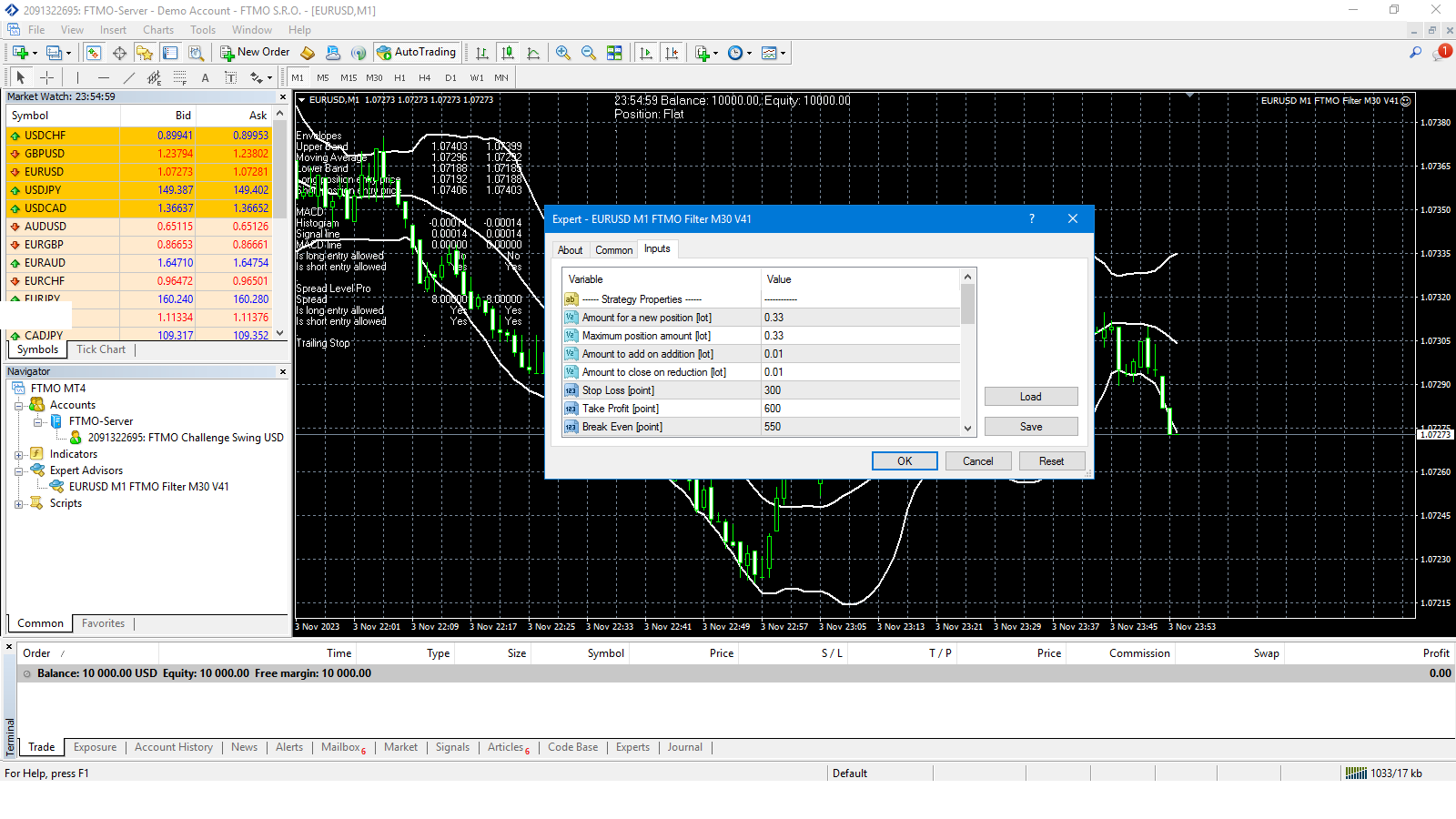
Task: Open the Tick Chart tab in Market Watch
Action: [101, 349]
